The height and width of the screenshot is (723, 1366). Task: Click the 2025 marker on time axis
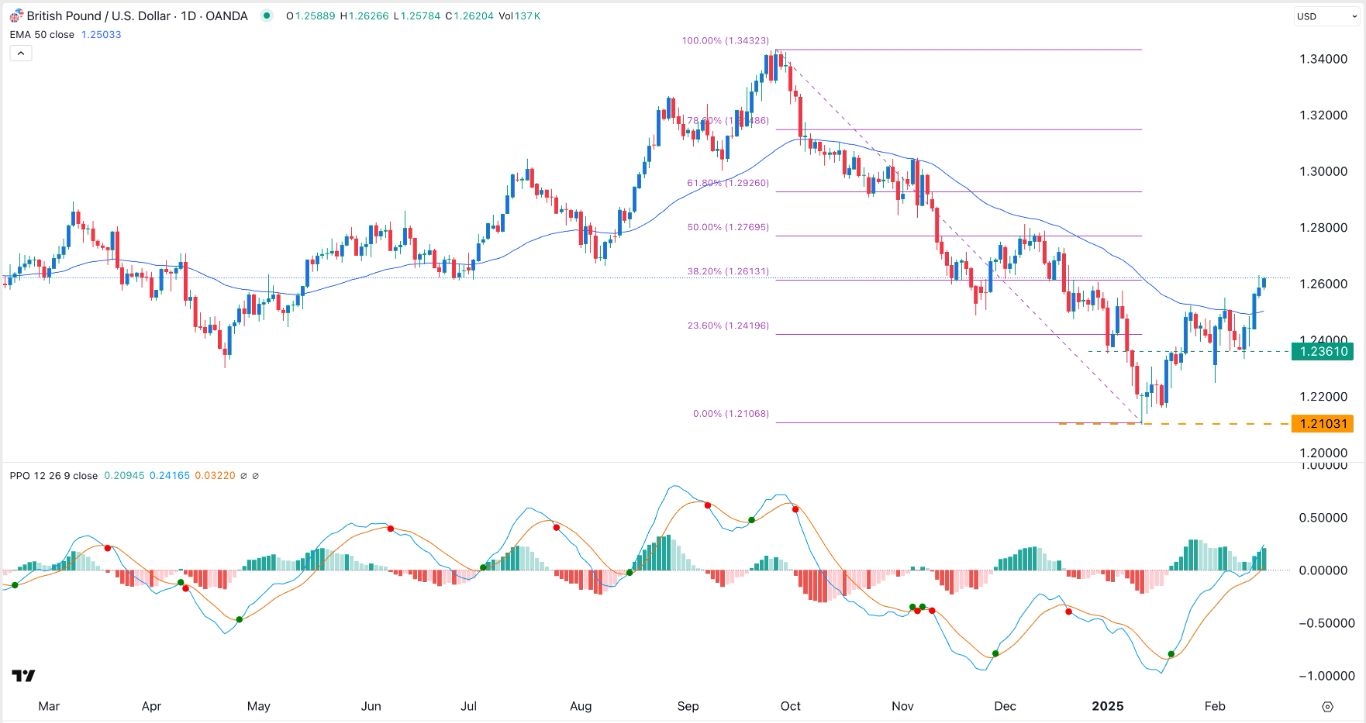coord(1108,706)
